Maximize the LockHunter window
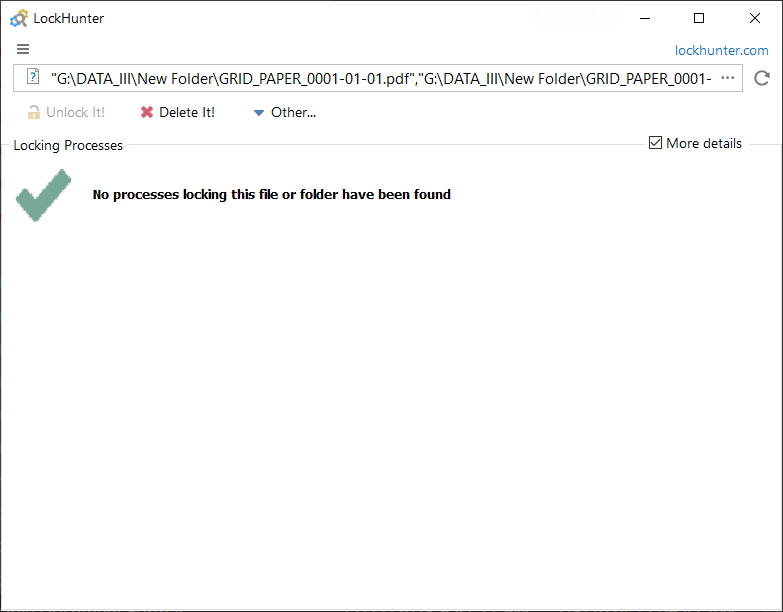The height and width of the screenshot is (612, 783). click(x=699, y=18)
